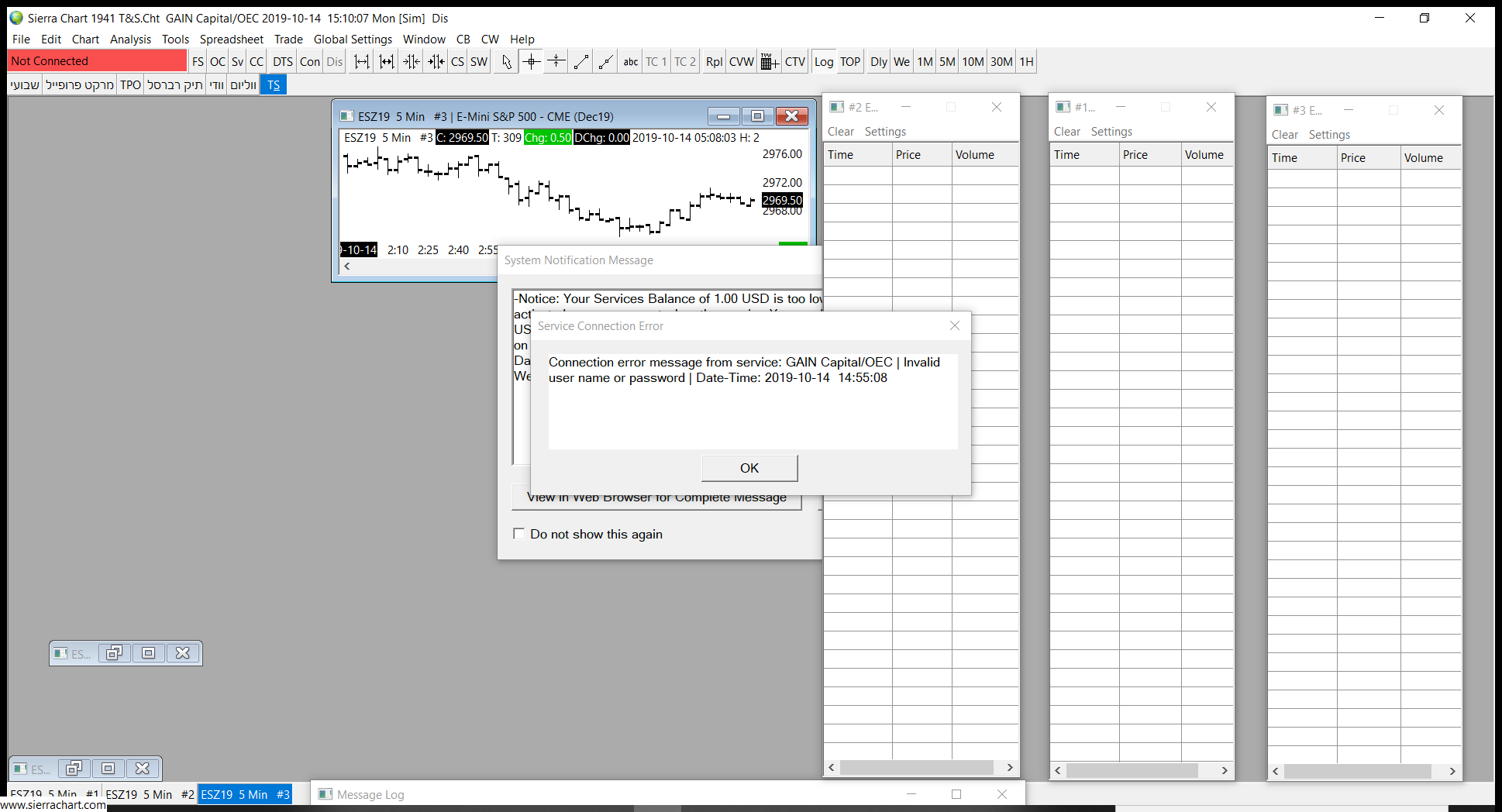Click View in Web Browser for Complete Message
1502x812 pixels.
656,498
